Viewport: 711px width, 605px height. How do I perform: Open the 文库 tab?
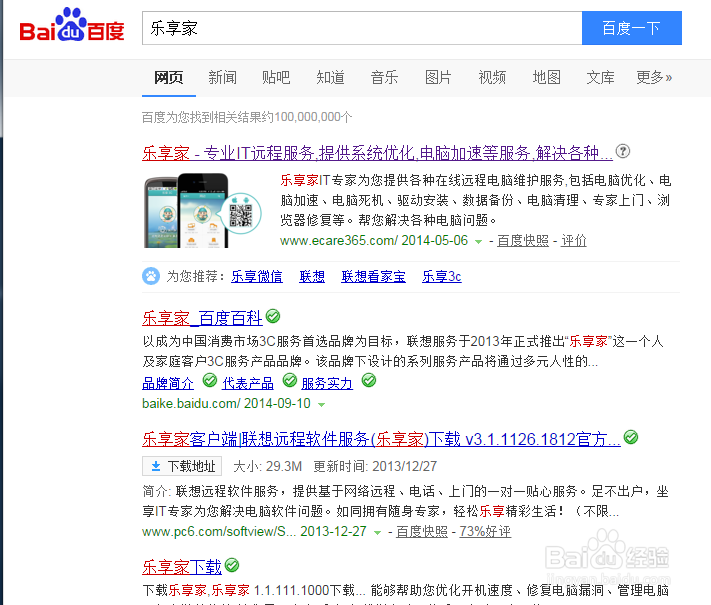point(600,78)
